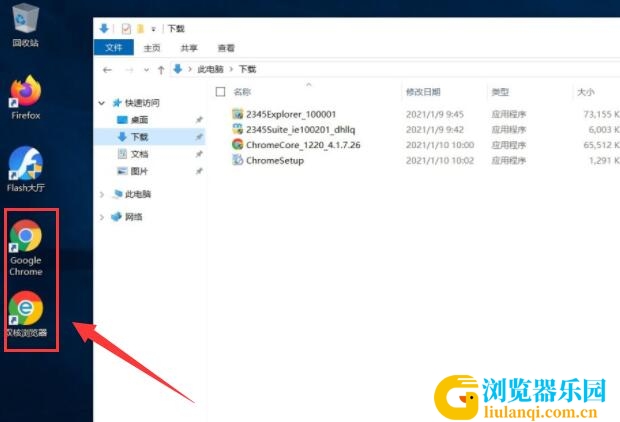Open the Recycle Bin desktop icon
The image size is (620, 422).
(26, 24)
